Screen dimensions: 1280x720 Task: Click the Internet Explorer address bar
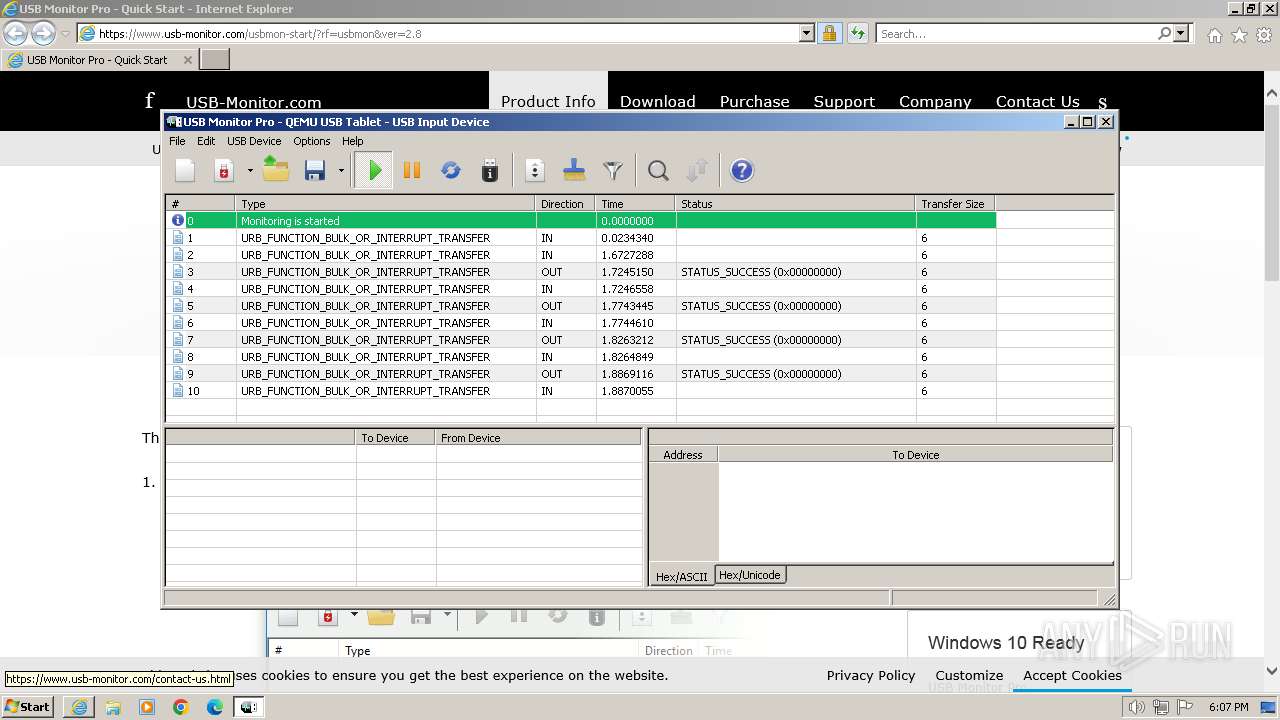coord(447,33)
